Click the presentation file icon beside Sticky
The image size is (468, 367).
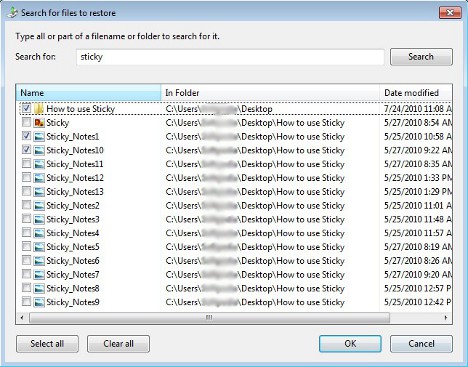(39, 123)
